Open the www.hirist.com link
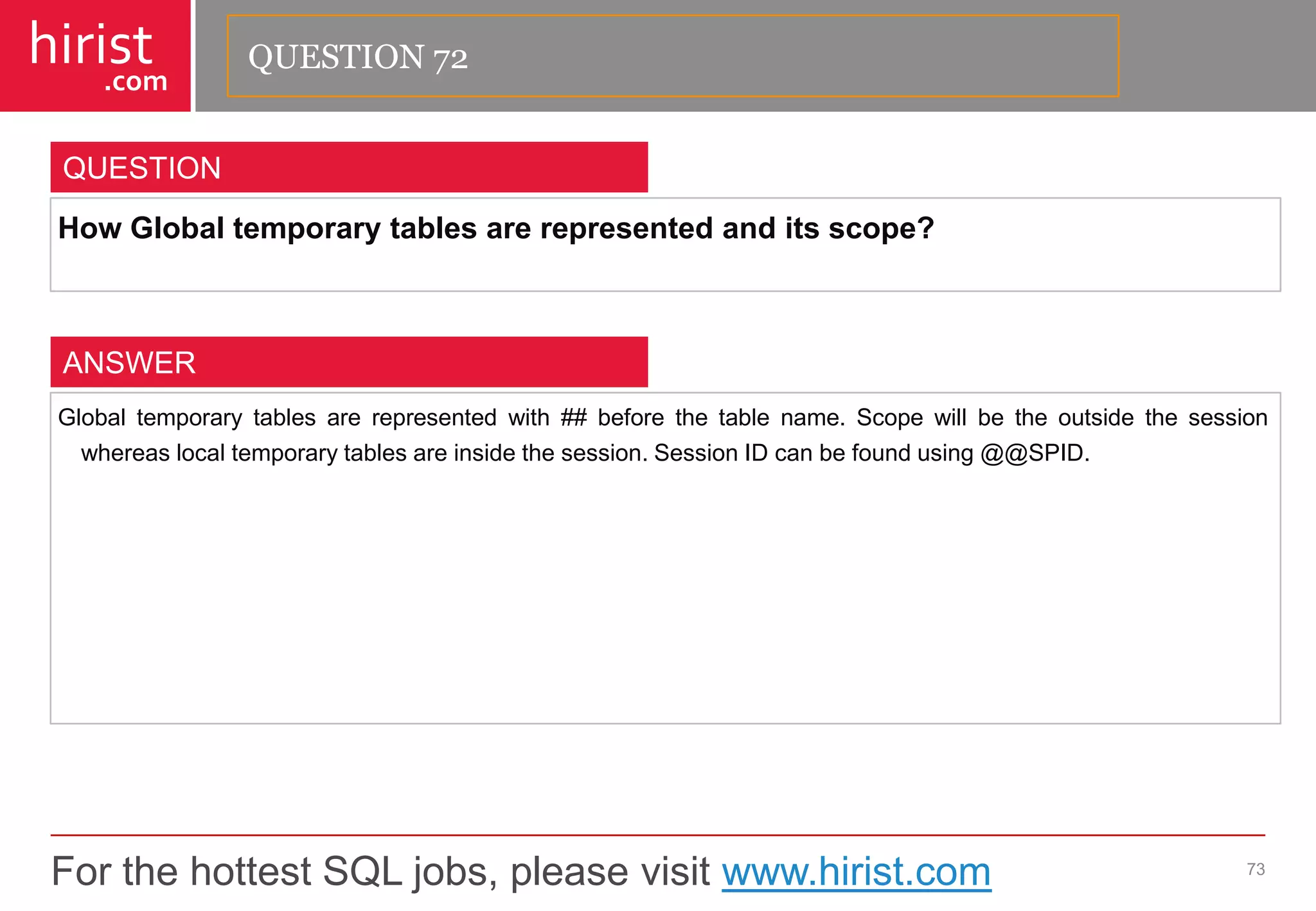This screenshot has width=1316, height=911. pyautogui.click(x=857, y=872)
